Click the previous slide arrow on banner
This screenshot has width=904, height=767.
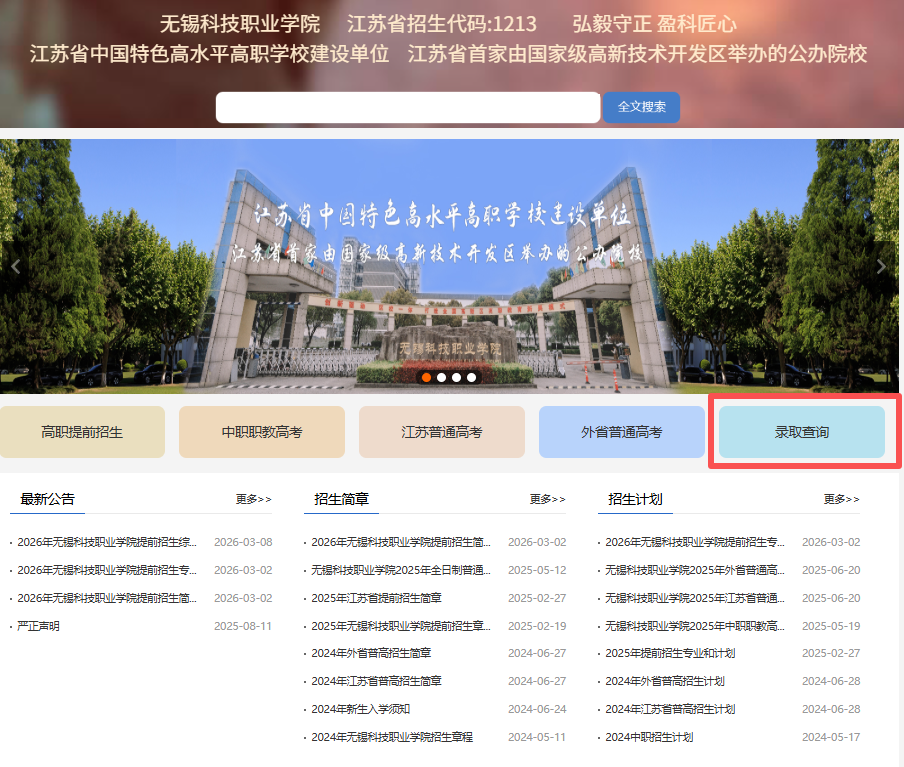click(x=15, y=267)
